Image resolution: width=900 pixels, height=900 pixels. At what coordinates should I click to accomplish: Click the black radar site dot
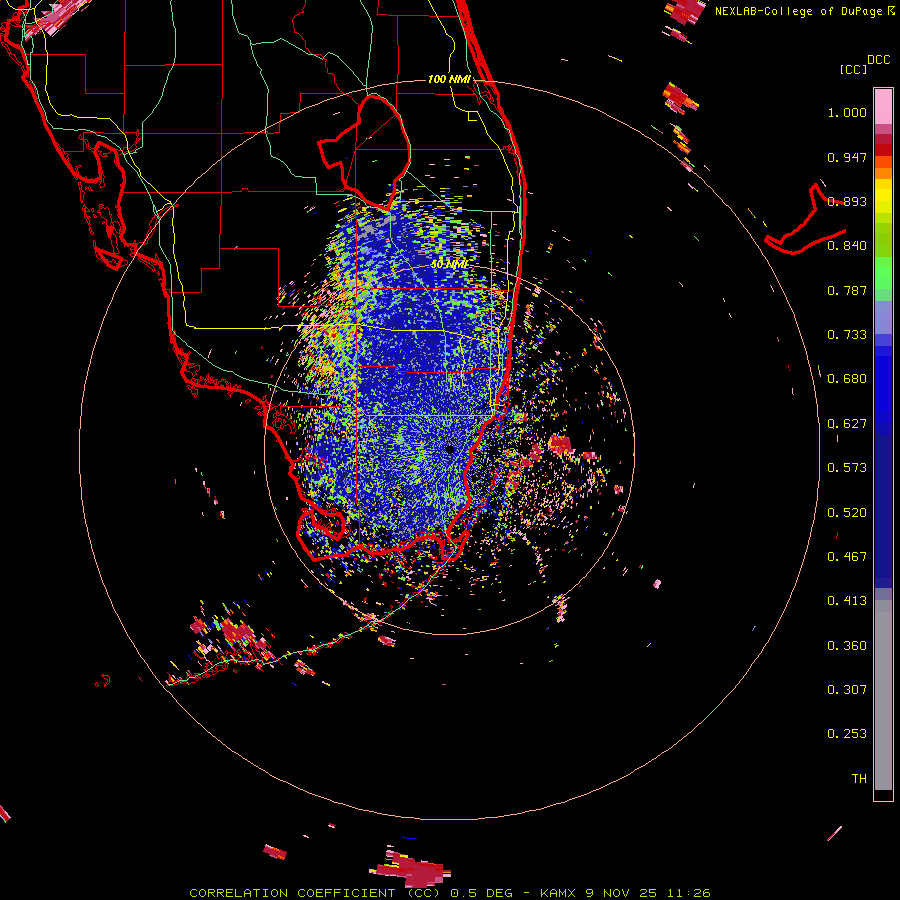coord(450,449)
